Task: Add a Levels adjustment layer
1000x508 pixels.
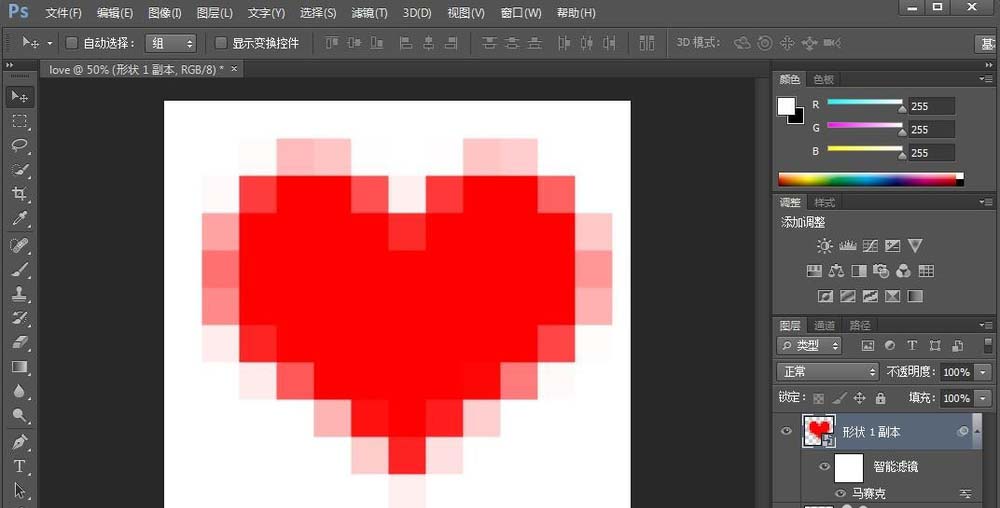Action: [848, 246]
